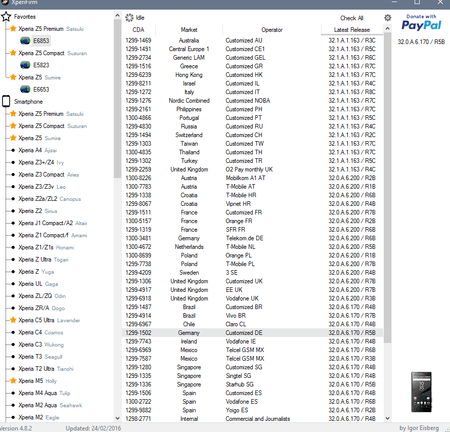Select Xperia Z1/Z1s Honami

[x=46, y=247]
